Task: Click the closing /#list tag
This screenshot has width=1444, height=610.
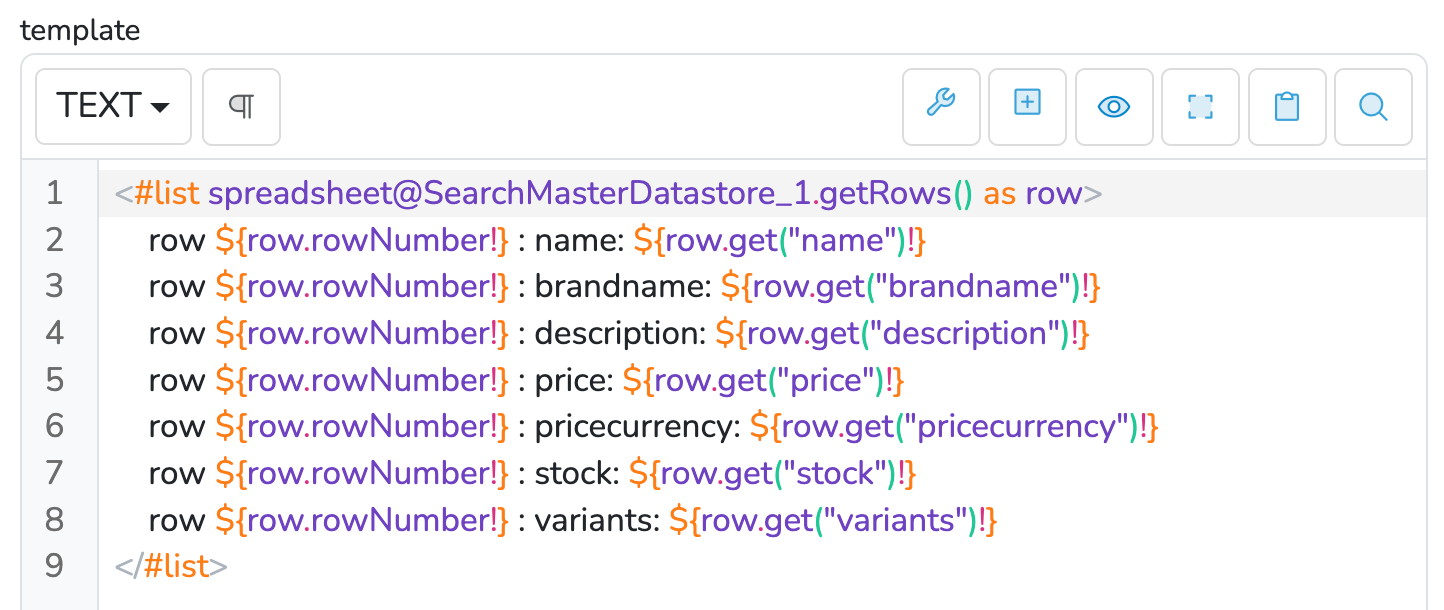Action: point(171,566)
